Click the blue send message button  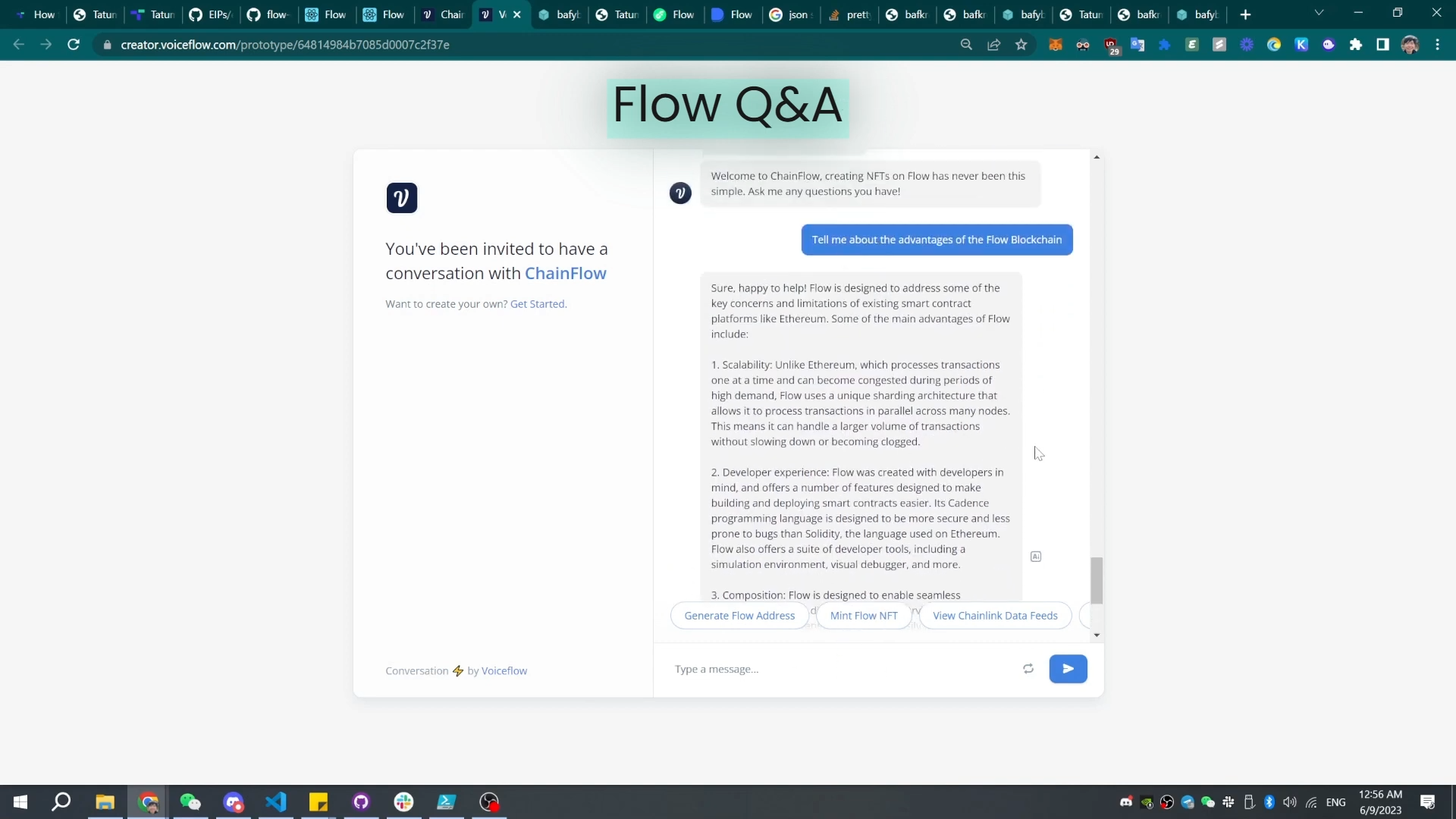[x=1068, y=669]
